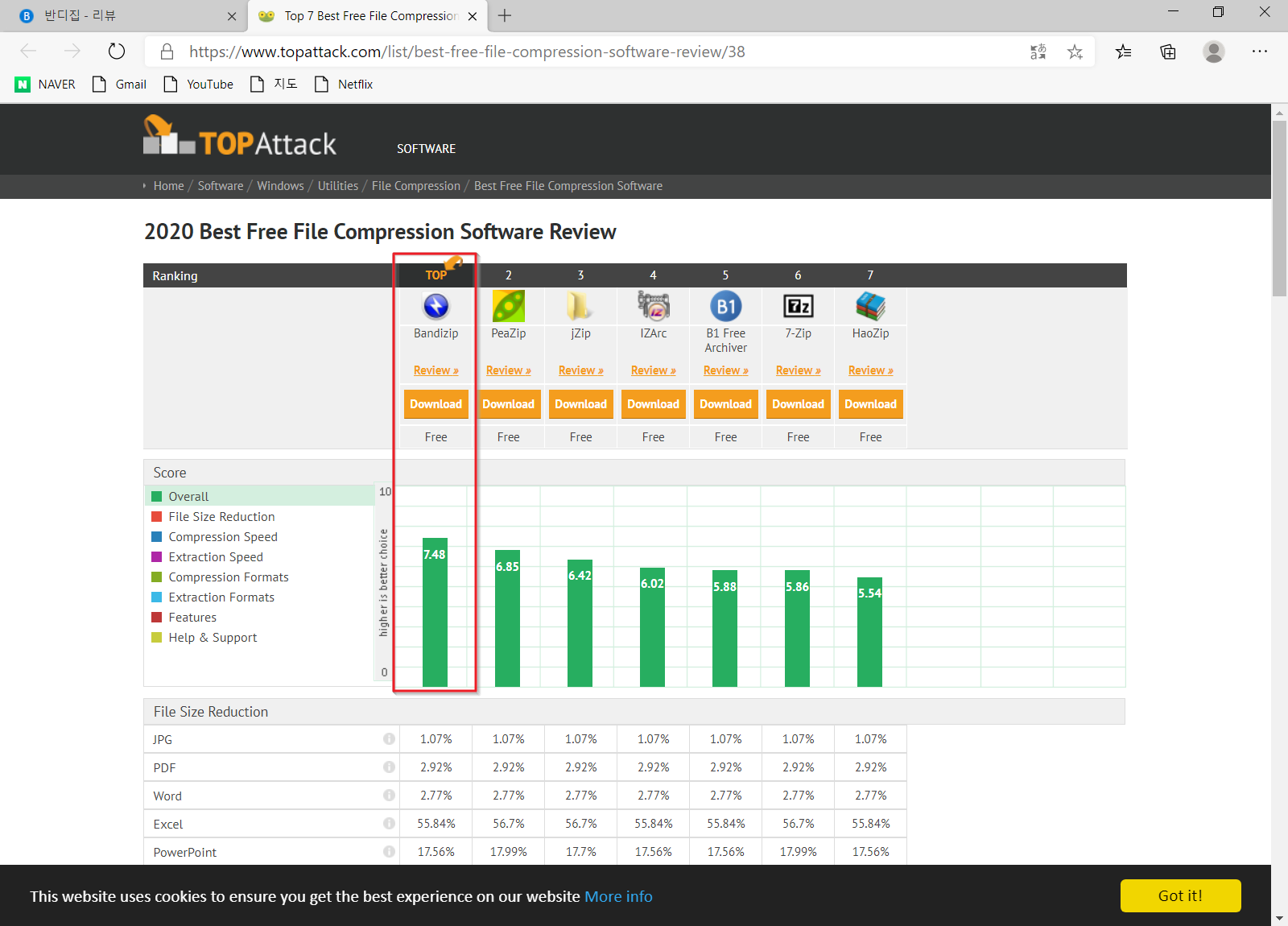Click the Bandizip app icon

[x=436, y=306]
